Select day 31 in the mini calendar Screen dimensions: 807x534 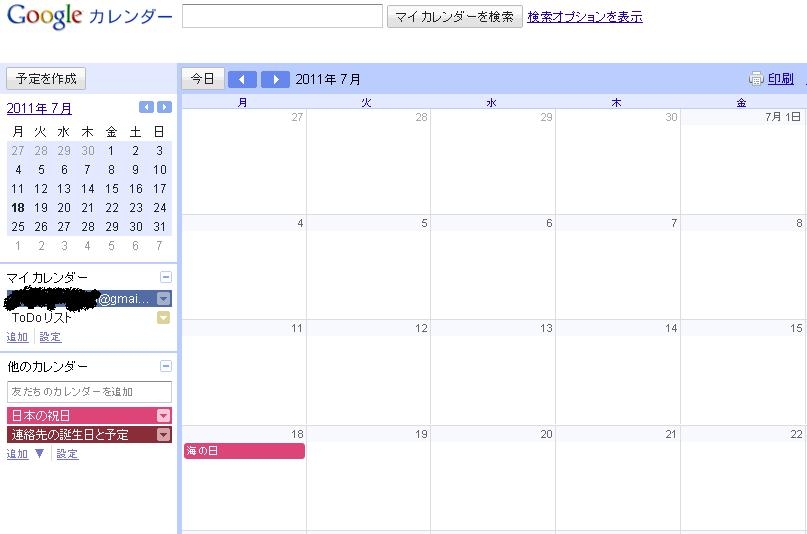(x=160, y=227)
